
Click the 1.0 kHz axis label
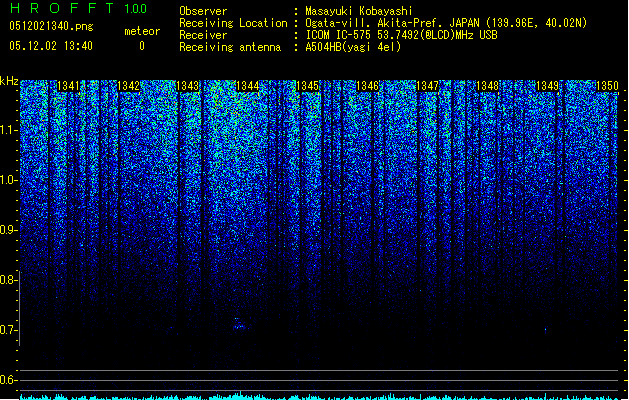pos(9,180)
